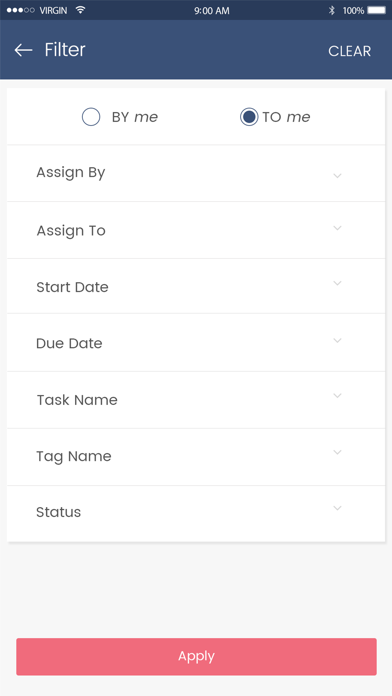This screenshot has width=392, height=696.
Task: Select the TO me radio button
Action: 249,117
